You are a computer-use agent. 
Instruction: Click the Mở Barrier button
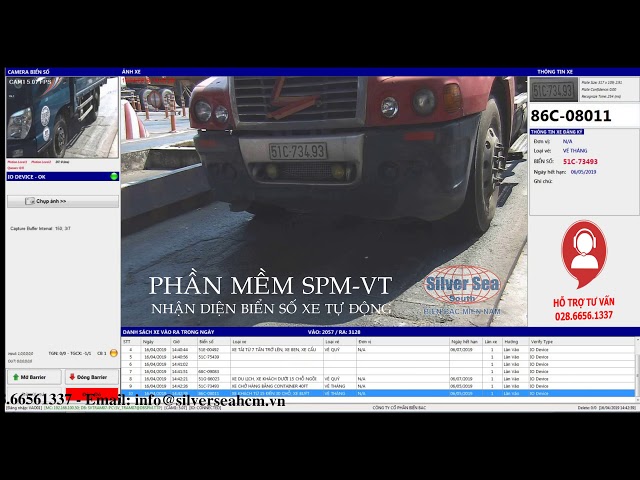pyautogui.click(x=34, y=377)
